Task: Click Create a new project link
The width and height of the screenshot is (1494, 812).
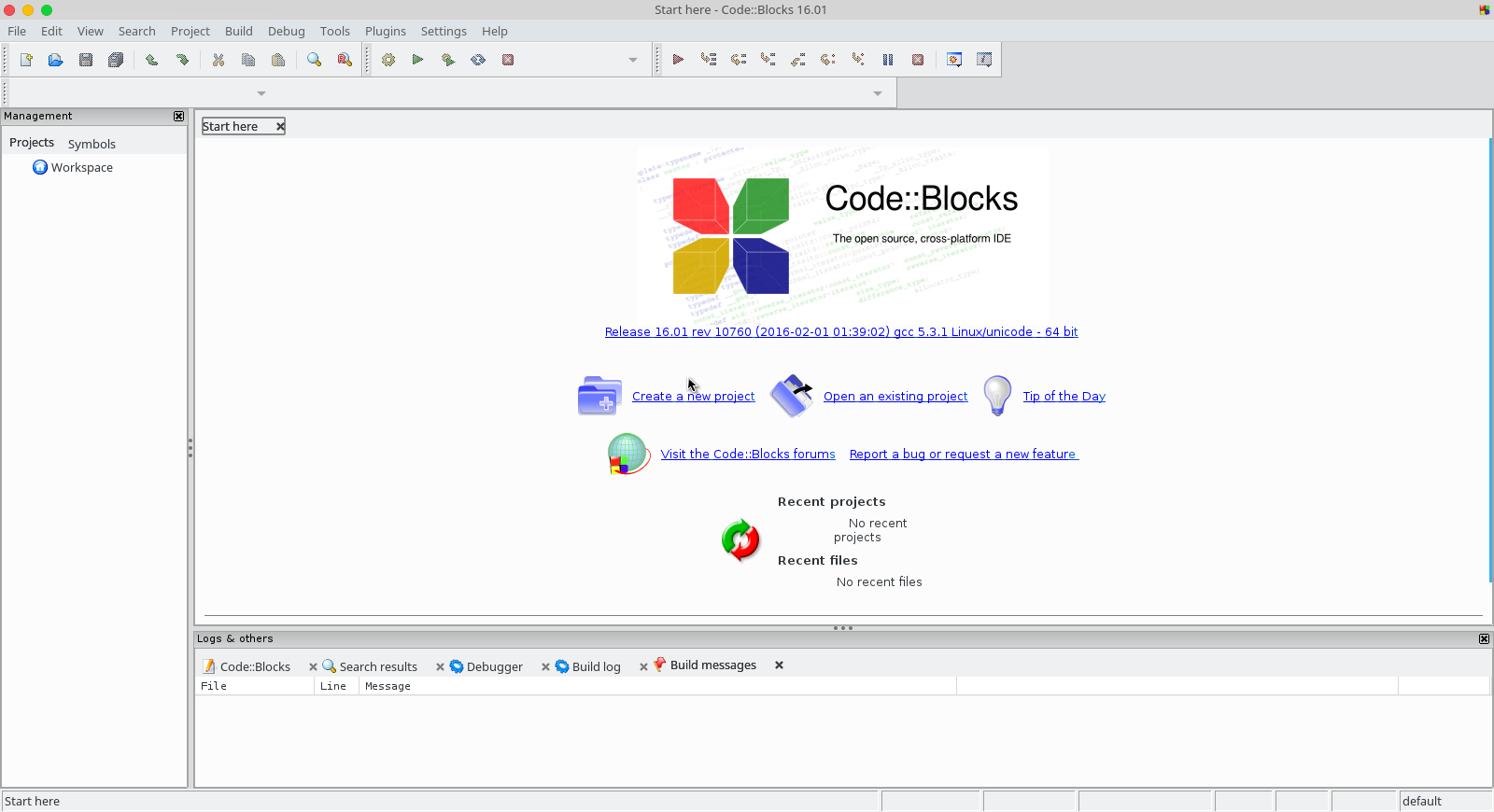Action: [x=693, y=397]
